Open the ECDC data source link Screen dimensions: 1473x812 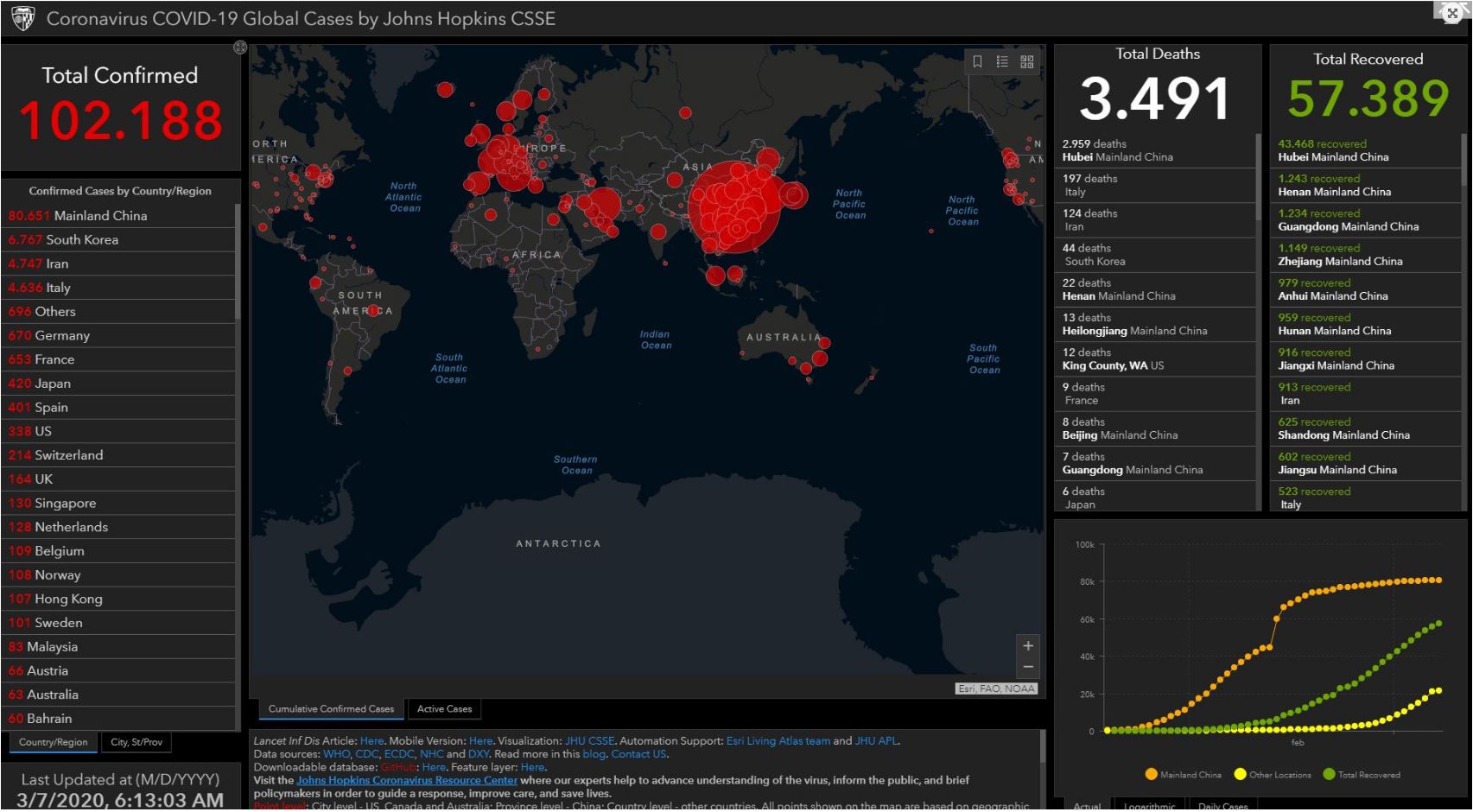(400, 754)
